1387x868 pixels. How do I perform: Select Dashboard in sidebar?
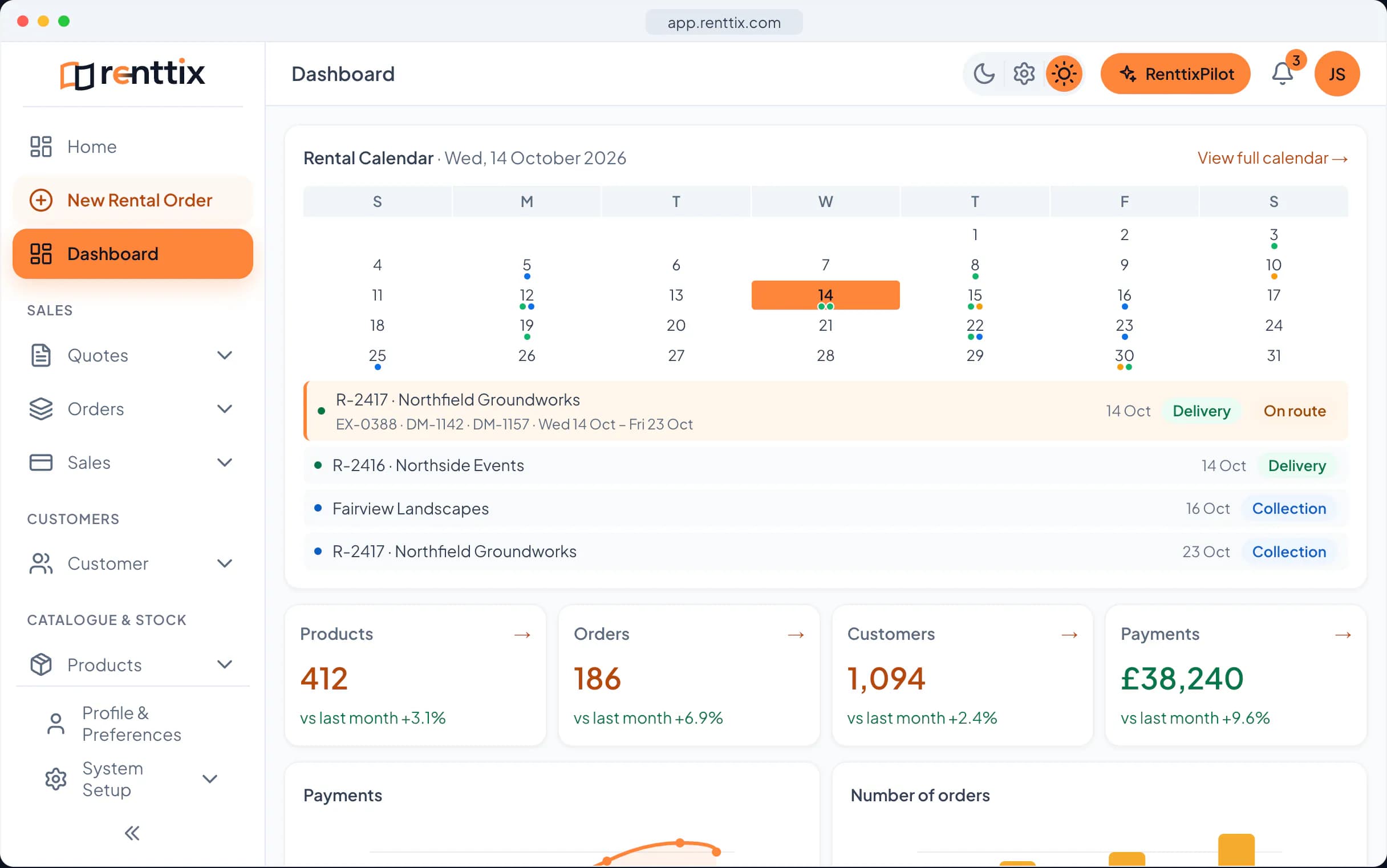[x=133, y=253]
